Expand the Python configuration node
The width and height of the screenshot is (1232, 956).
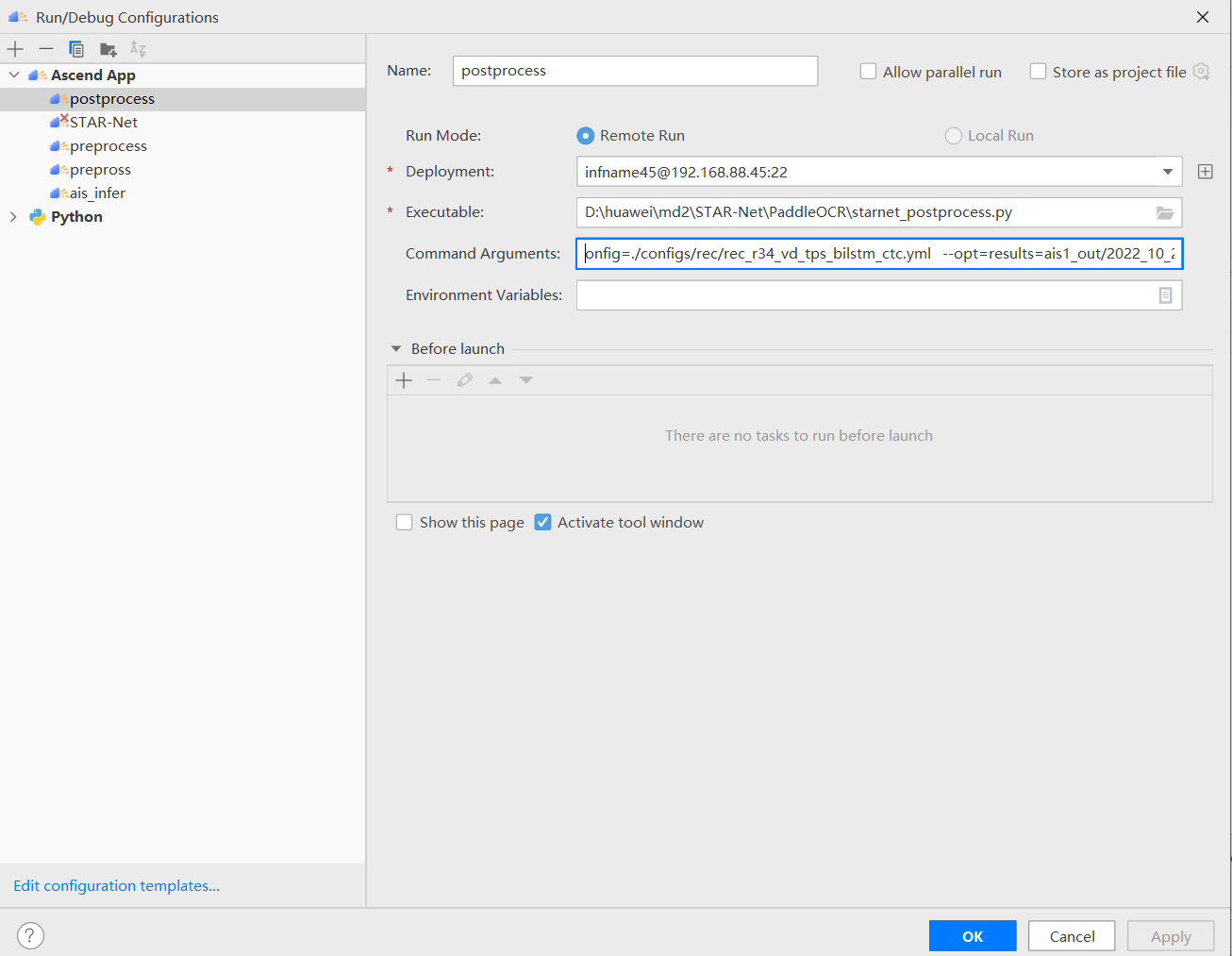(13, 217)
